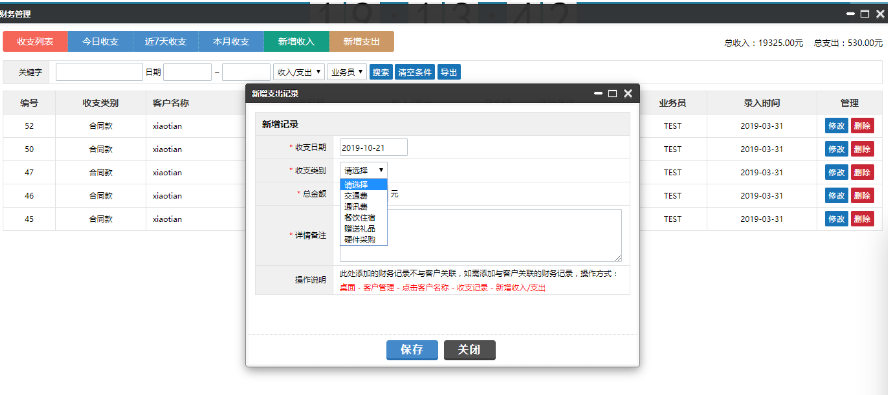Click 2019-03-31 in record 45 row
Viewport: 888px width, 395px height.
click(x=762, y=219)
